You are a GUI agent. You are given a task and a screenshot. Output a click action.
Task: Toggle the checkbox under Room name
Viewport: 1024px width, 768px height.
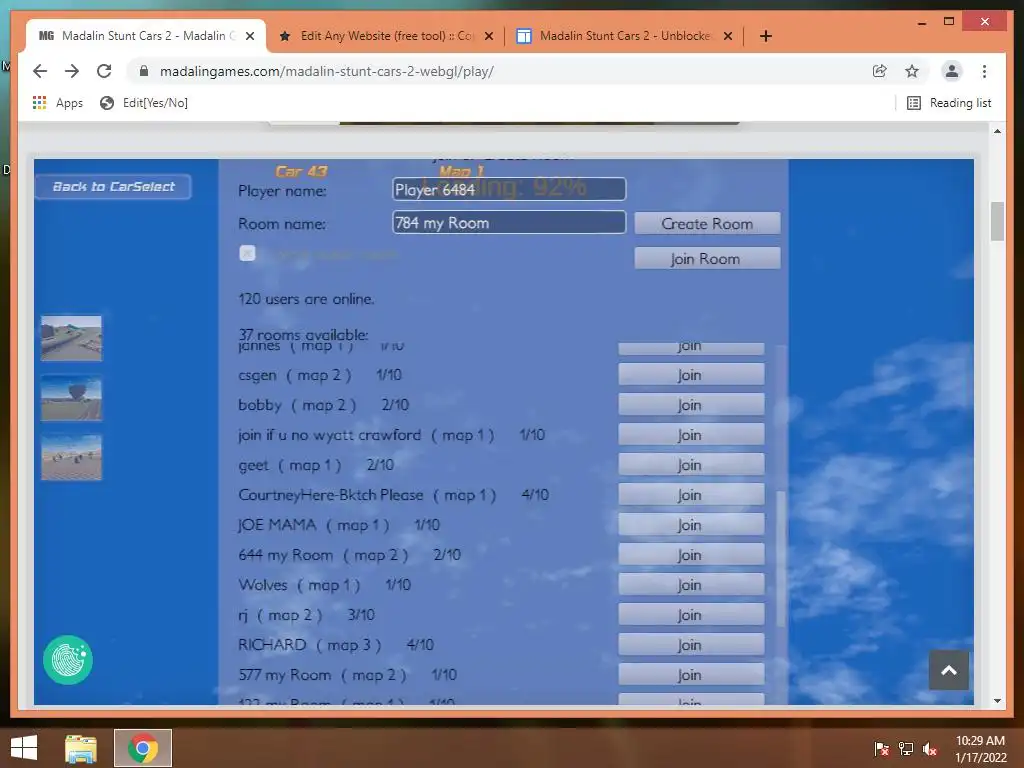tap(248, 253)
